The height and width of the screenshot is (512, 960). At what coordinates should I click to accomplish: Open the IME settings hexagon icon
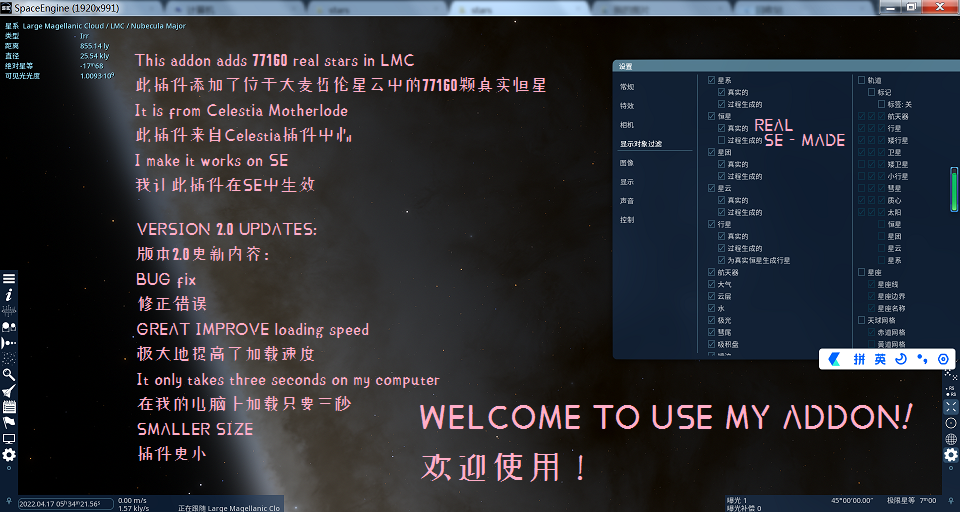click(x=943, y=359)
